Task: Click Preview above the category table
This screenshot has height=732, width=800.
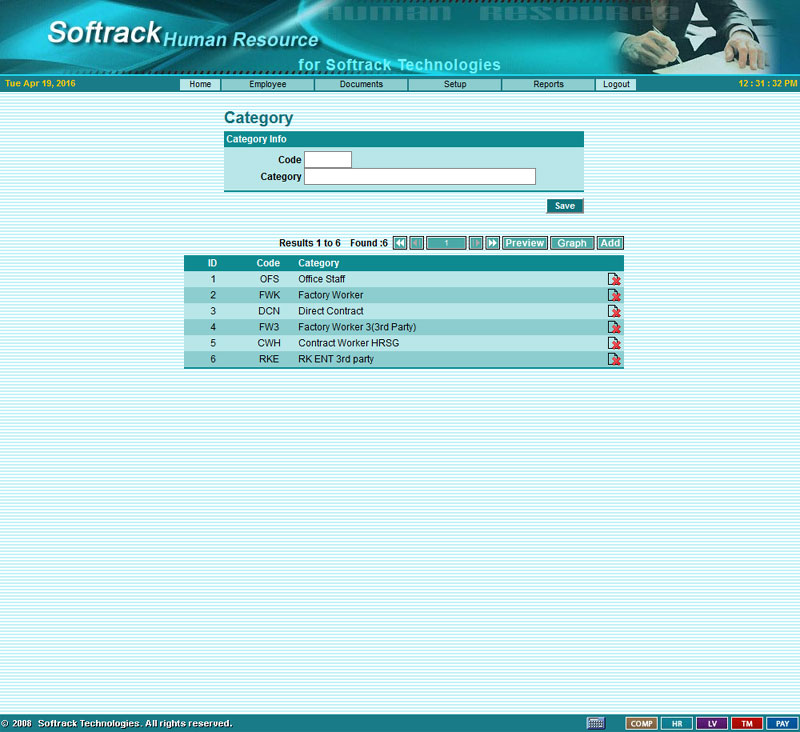Action: tap(525, 243)
